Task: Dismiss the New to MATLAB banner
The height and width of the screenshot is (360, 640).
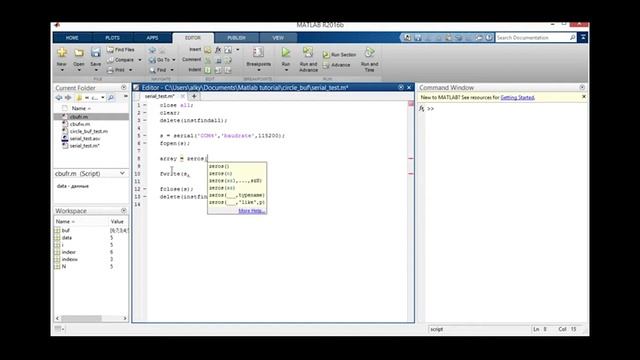Action: [584, 97]
